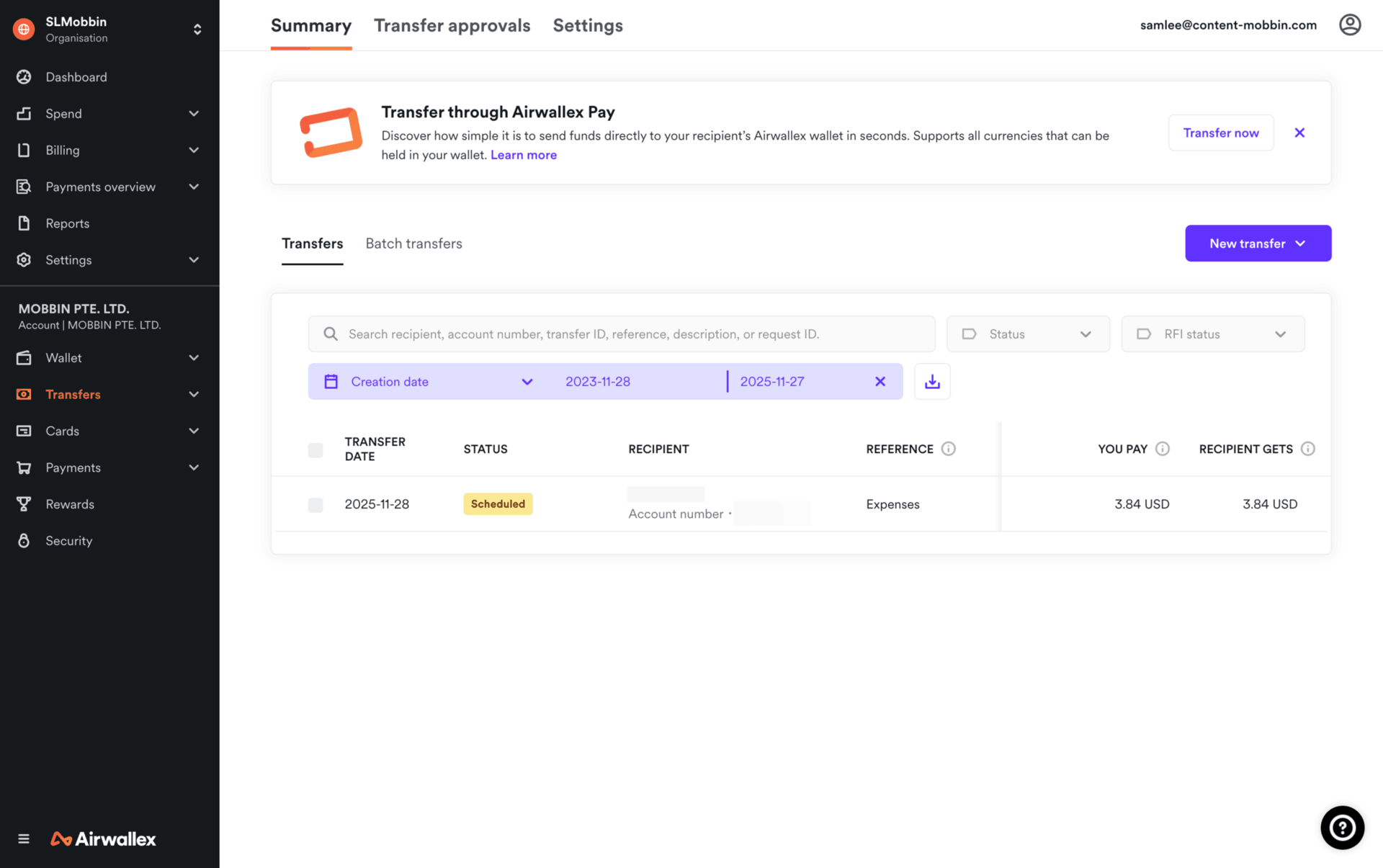Click the SLMobbin organisation globe icon
The height and width of the screenshot is (868, 1383).
[24, 29]
